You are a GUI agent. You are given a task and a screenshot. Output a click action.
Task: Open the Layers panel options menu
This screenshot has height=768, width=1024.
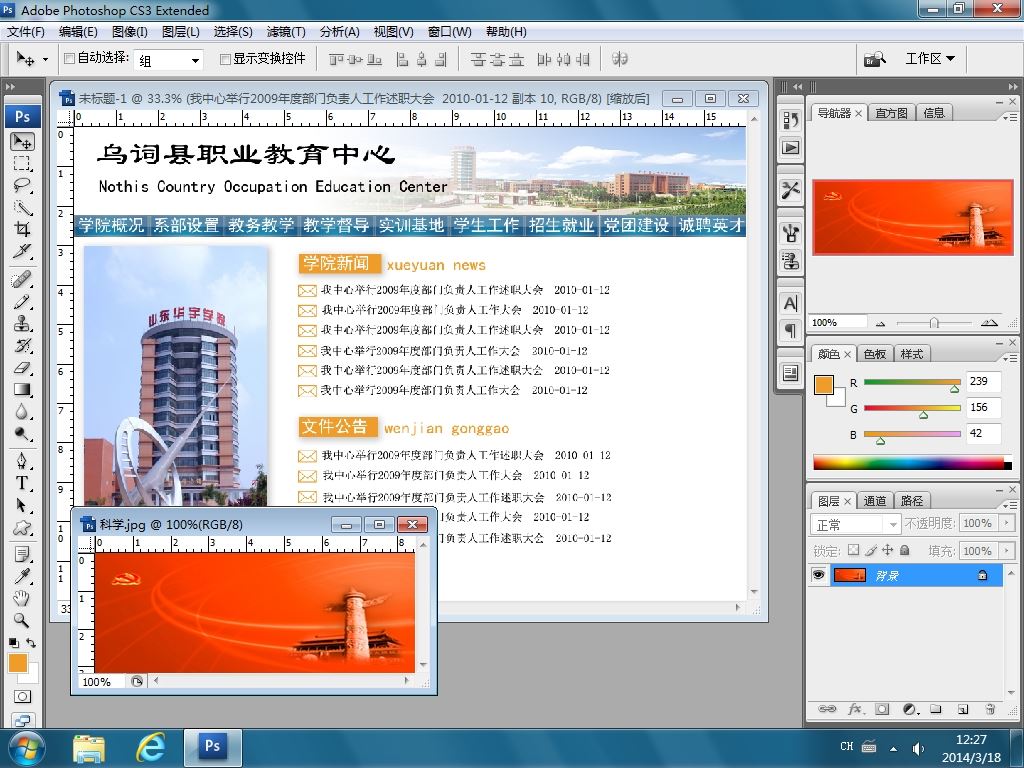[1010, 505]
